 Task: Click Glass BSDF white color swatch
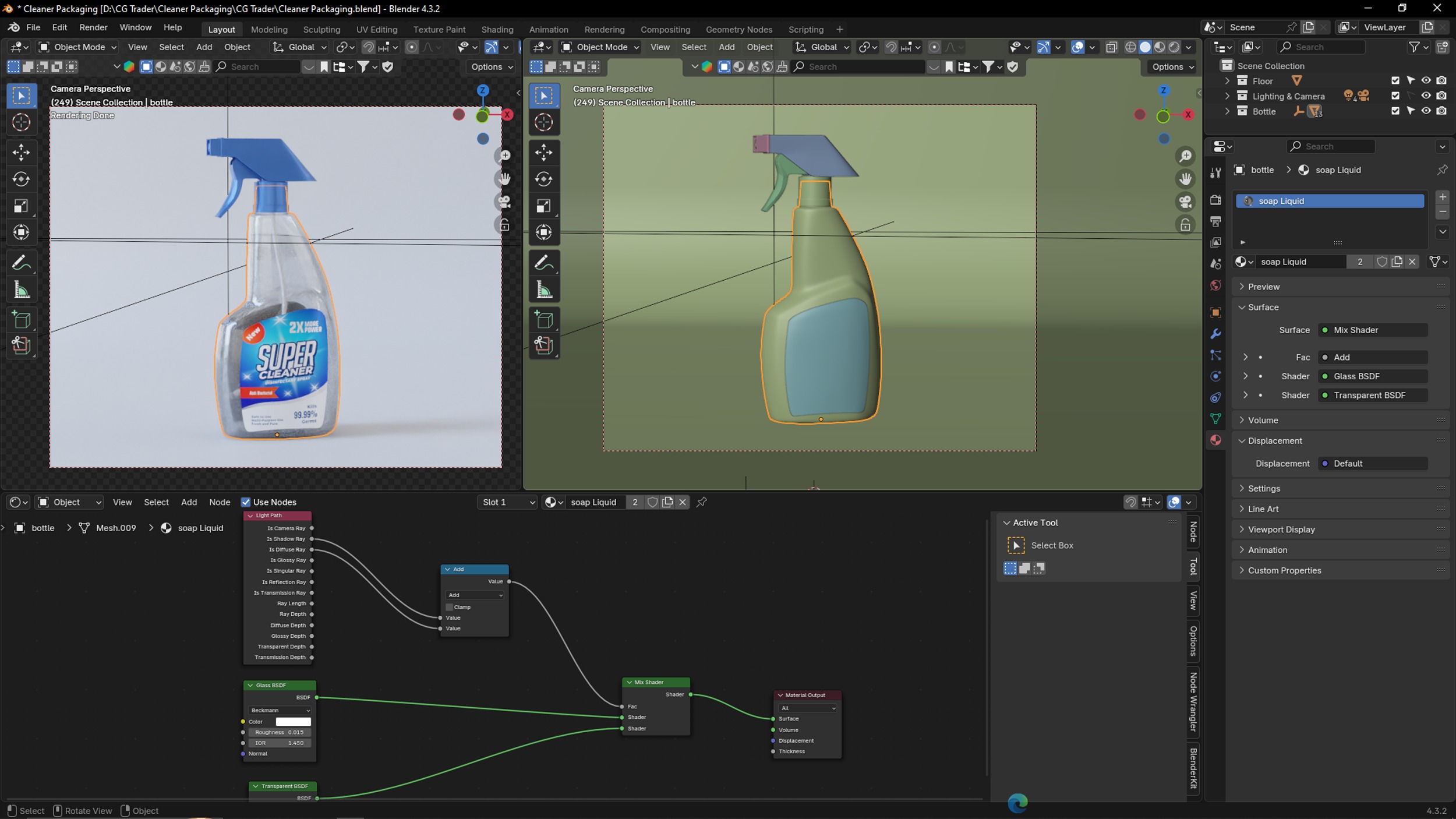(293, 722)
